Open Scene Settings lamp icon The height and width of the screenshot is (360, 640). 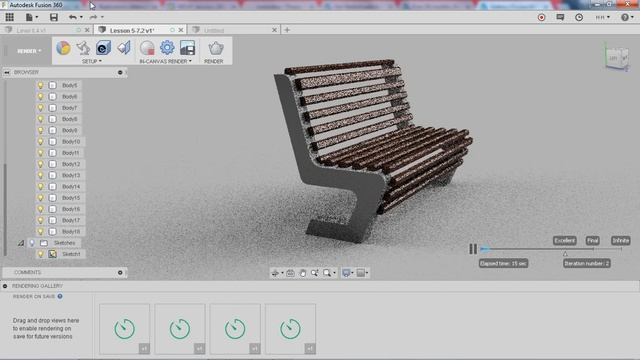83,48
